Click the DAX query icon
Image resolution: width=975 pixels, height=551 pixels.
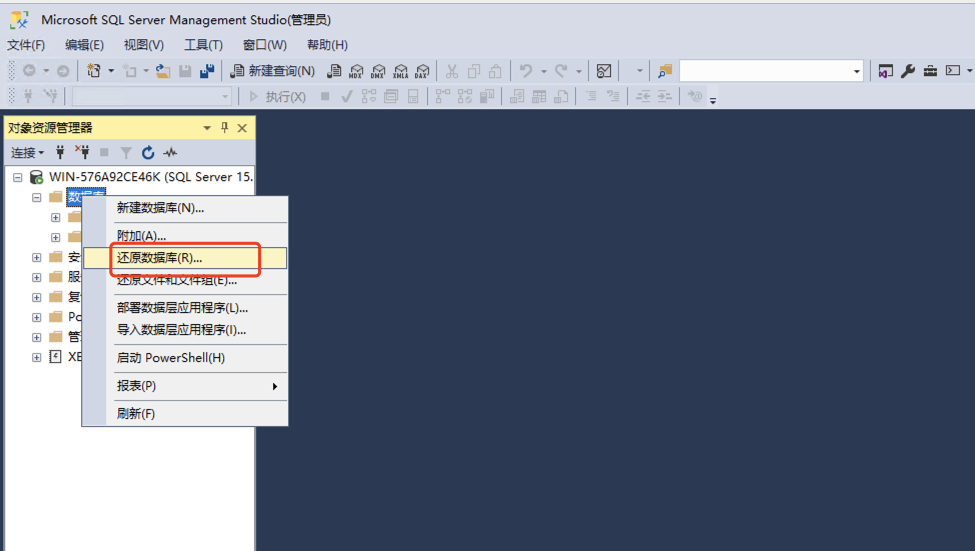pos(421,71)
